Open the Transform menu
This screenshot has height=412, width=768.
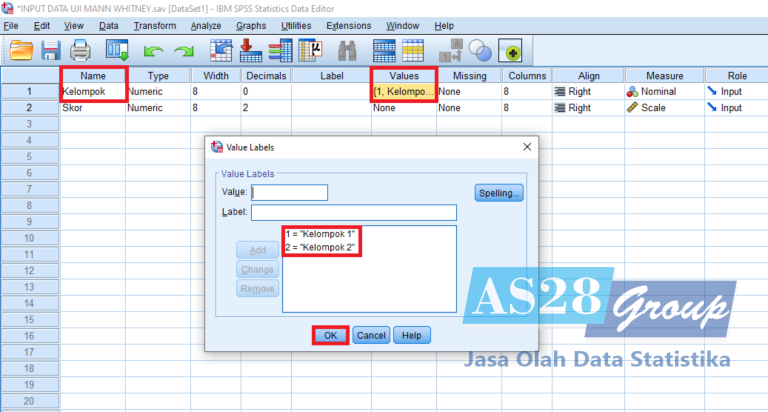154,25
